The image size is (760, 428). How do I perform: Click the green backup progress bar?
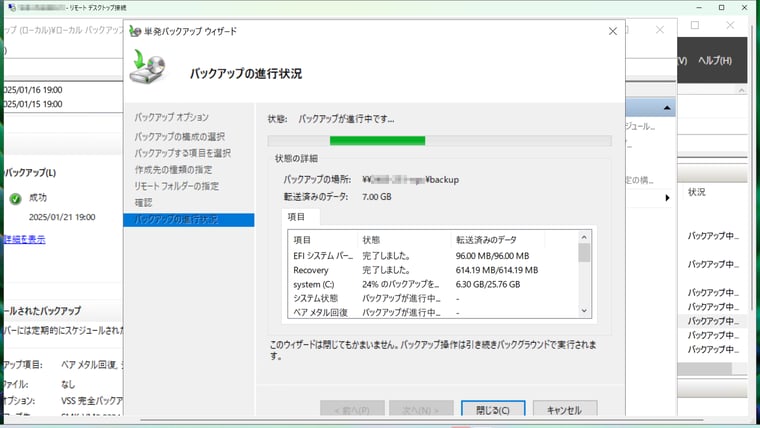pos(378,141)
